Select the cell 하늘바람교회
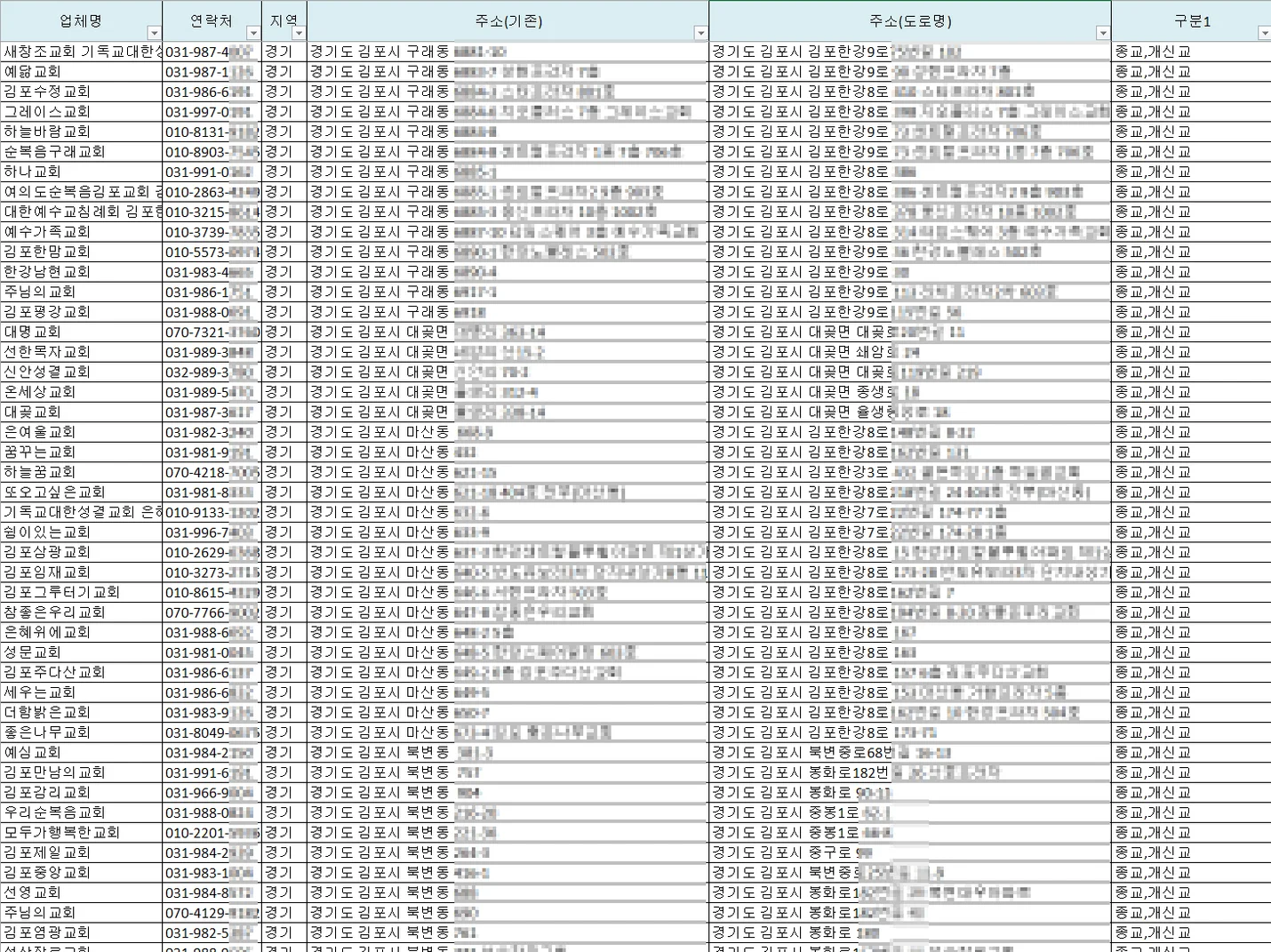This screenshot has height=952, width=1271. [82, 132]
